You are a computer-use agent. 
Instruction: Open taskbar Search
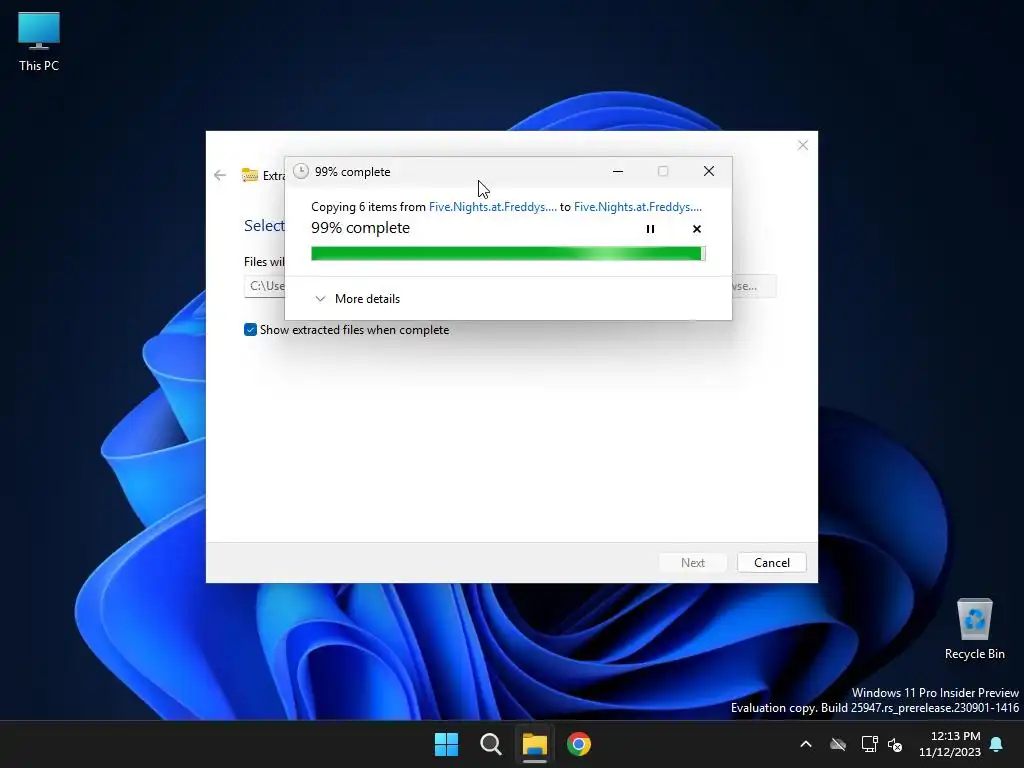490,744
